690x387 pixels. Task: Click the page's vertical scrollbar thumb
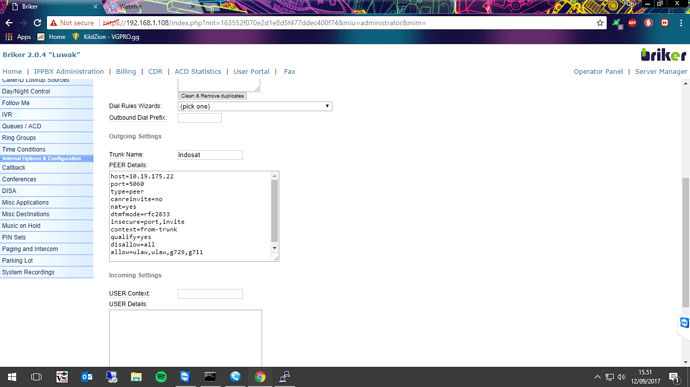click(x=686, y=242)
